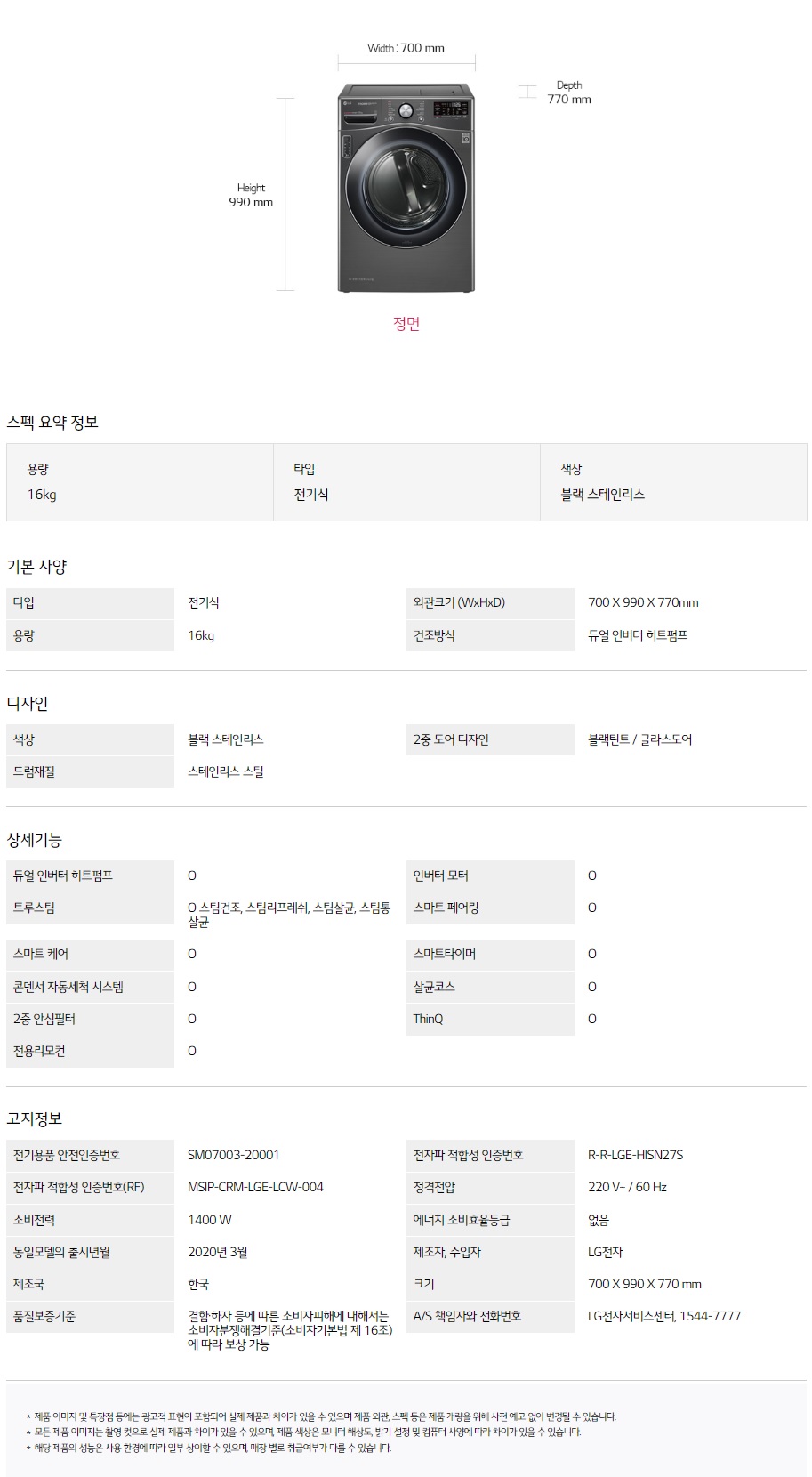Click the Depth dimension icon

[527, 92]
